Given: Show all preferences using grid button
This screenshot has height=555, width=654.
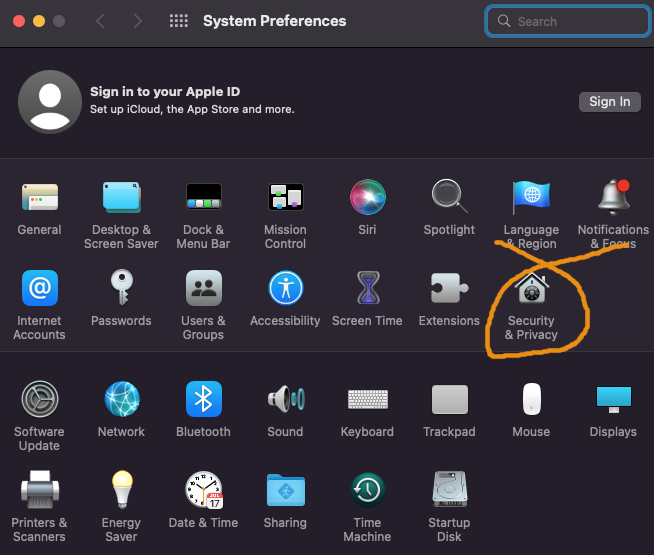Looking at the screenshot, I should pos(179,21).
